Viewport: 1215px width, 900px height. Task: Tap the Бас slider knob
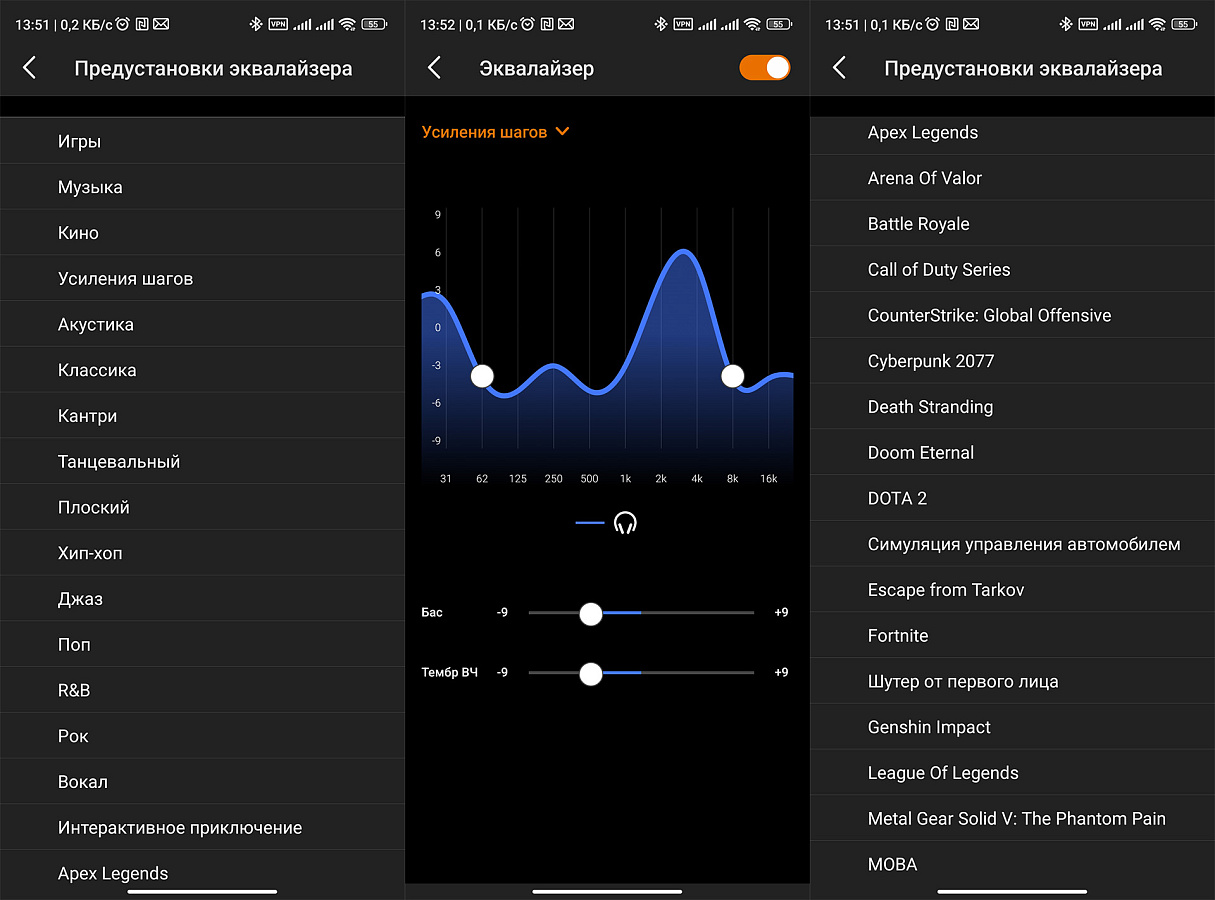591,613
